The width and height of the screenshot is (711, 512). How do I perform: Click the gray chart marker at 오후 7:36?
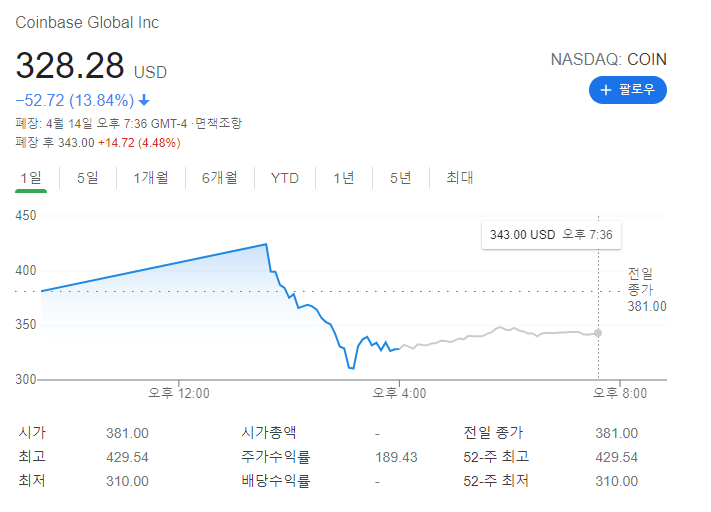(598, 333)
